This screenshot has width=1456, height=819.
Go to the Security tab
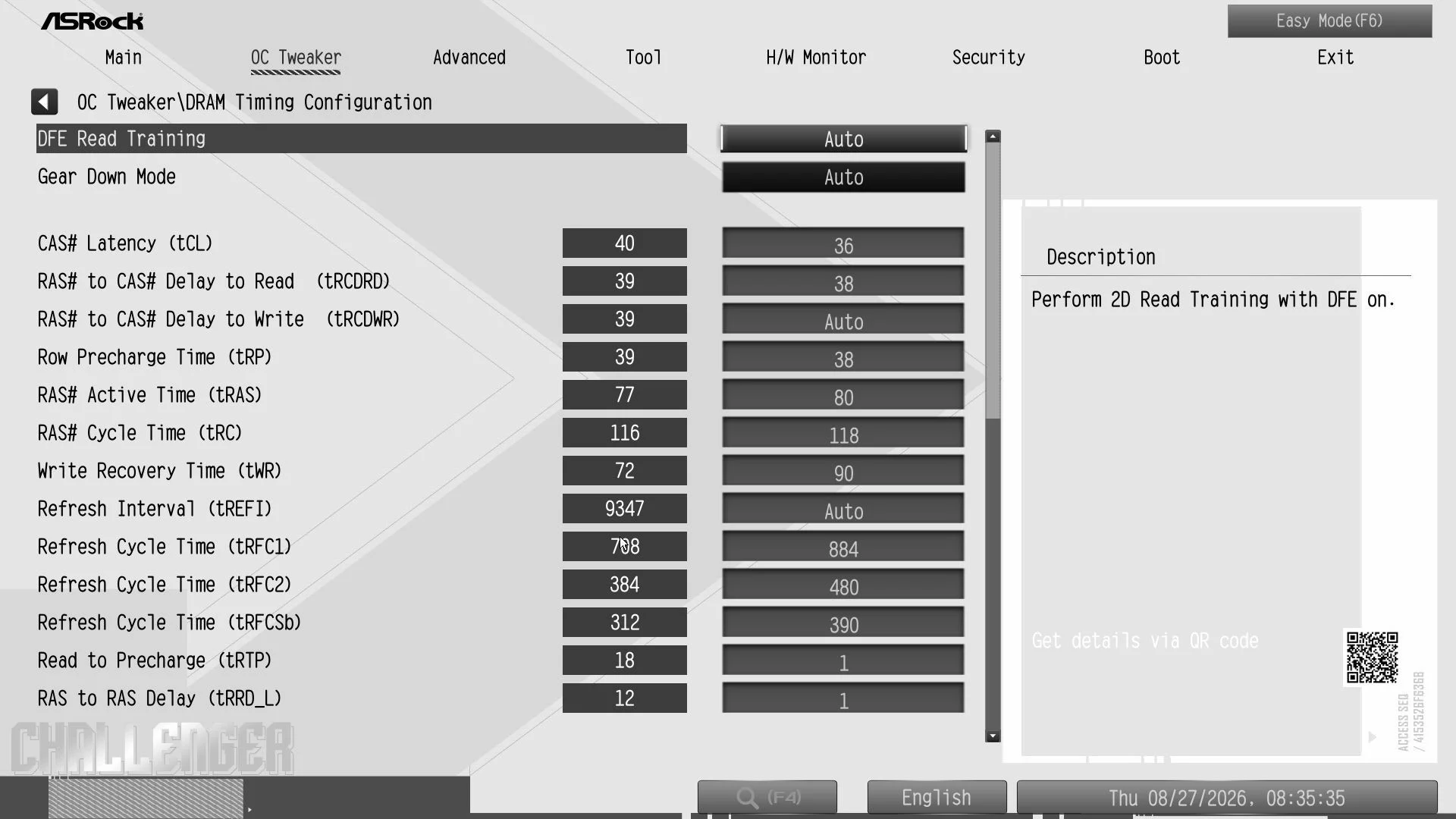tap(988, 58)
